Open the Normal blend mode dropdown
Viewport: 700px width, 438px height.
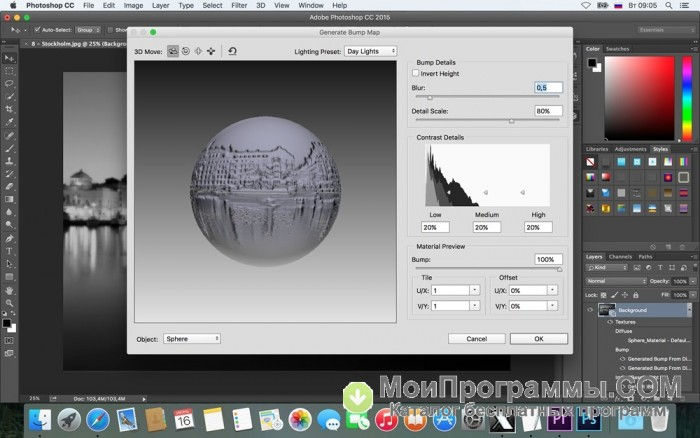point(616,281)
